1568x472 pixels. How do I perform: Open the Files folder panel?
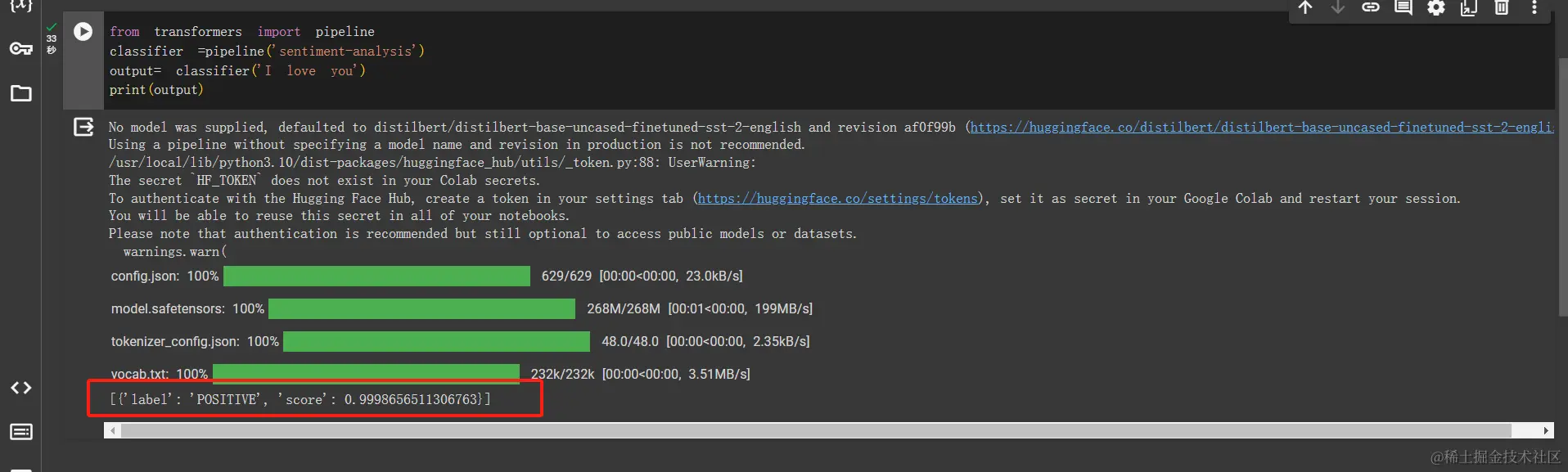pyautogui.click(x=21, y=93)
